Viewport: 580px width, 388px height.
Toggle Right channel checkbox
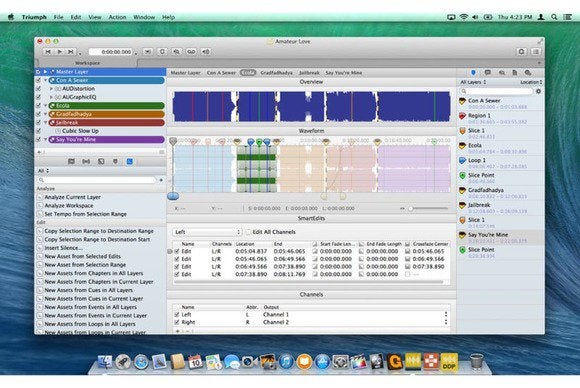pyautogui.click(x=177, y=322)
